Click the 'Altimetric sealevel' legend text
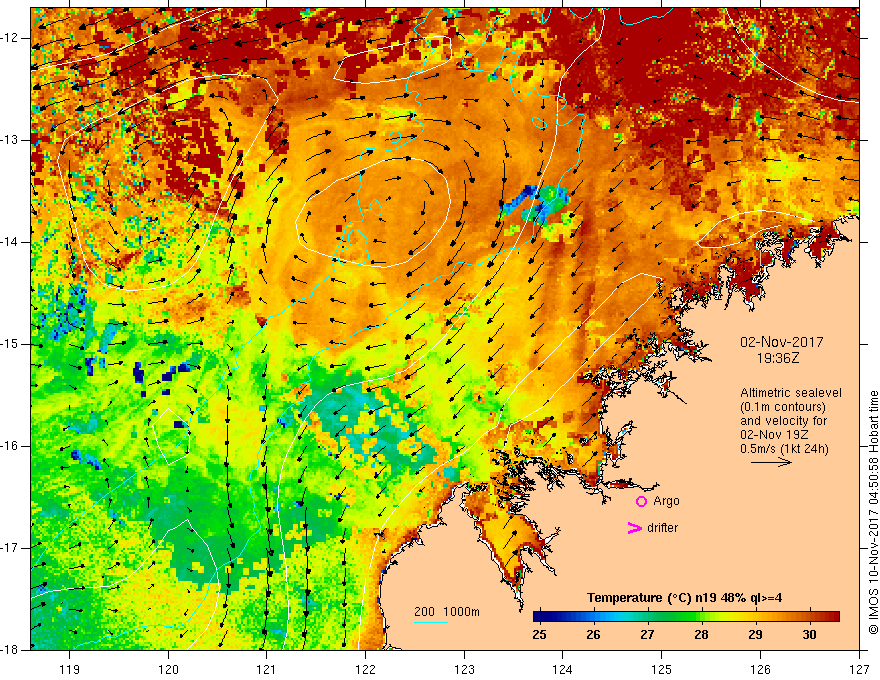The image size is (880, 680). coord(791,393)
